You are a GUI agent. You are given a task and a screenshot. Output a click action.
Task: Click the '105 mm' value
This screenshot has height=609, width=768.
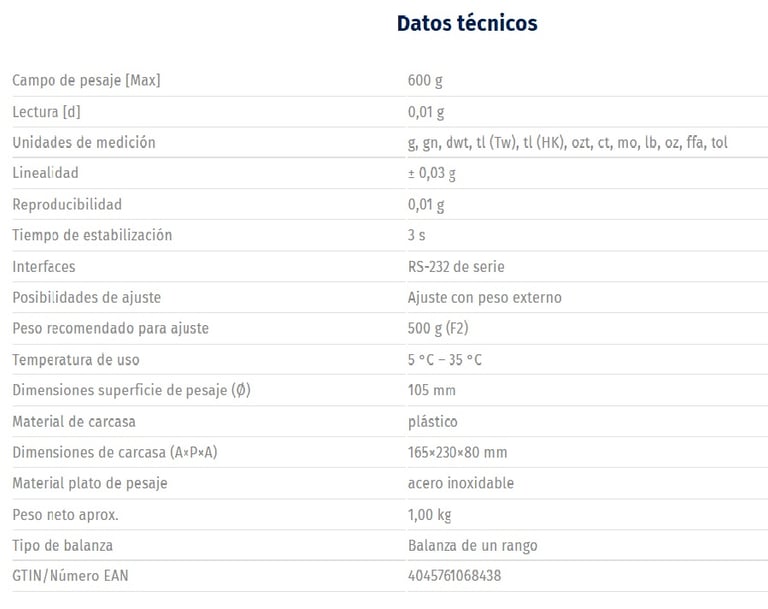pos(431,390)
